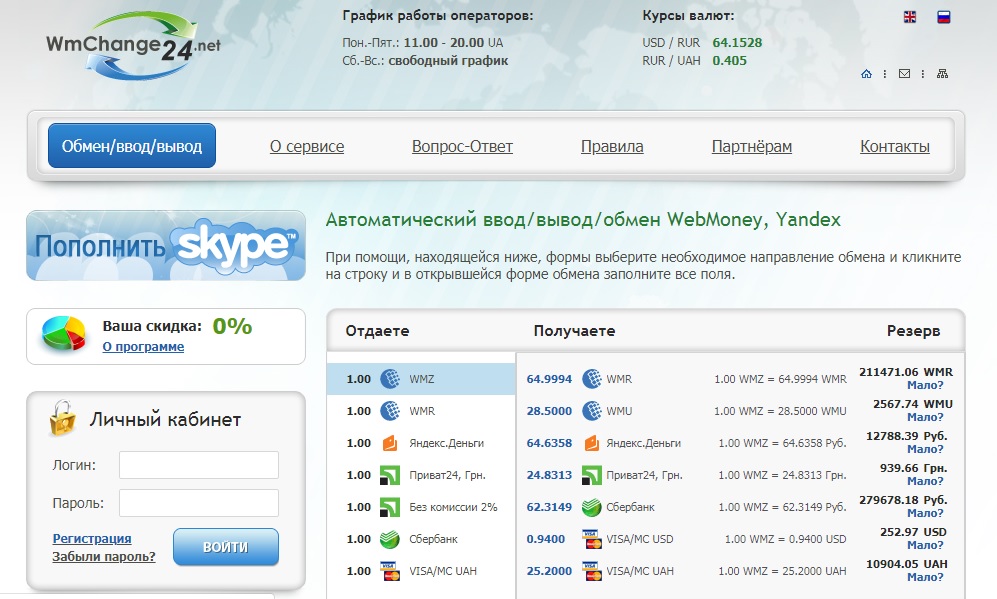Select Без комиссии 2% in Отдаете list
Screen dimensions: 997x599
point(453,507)
